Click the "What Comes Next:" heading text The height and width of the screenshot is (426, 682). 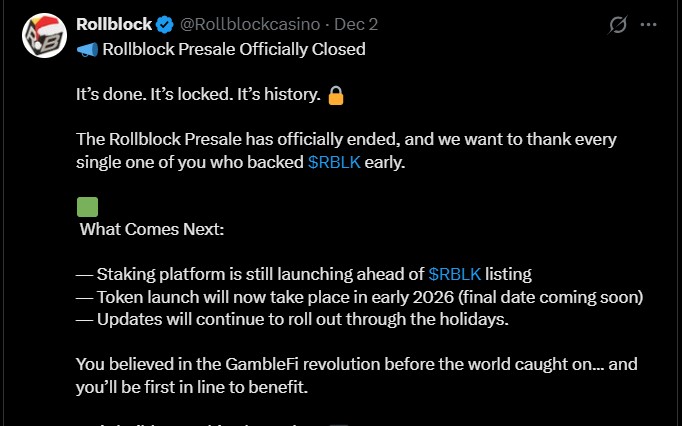[x=152, y=230]
